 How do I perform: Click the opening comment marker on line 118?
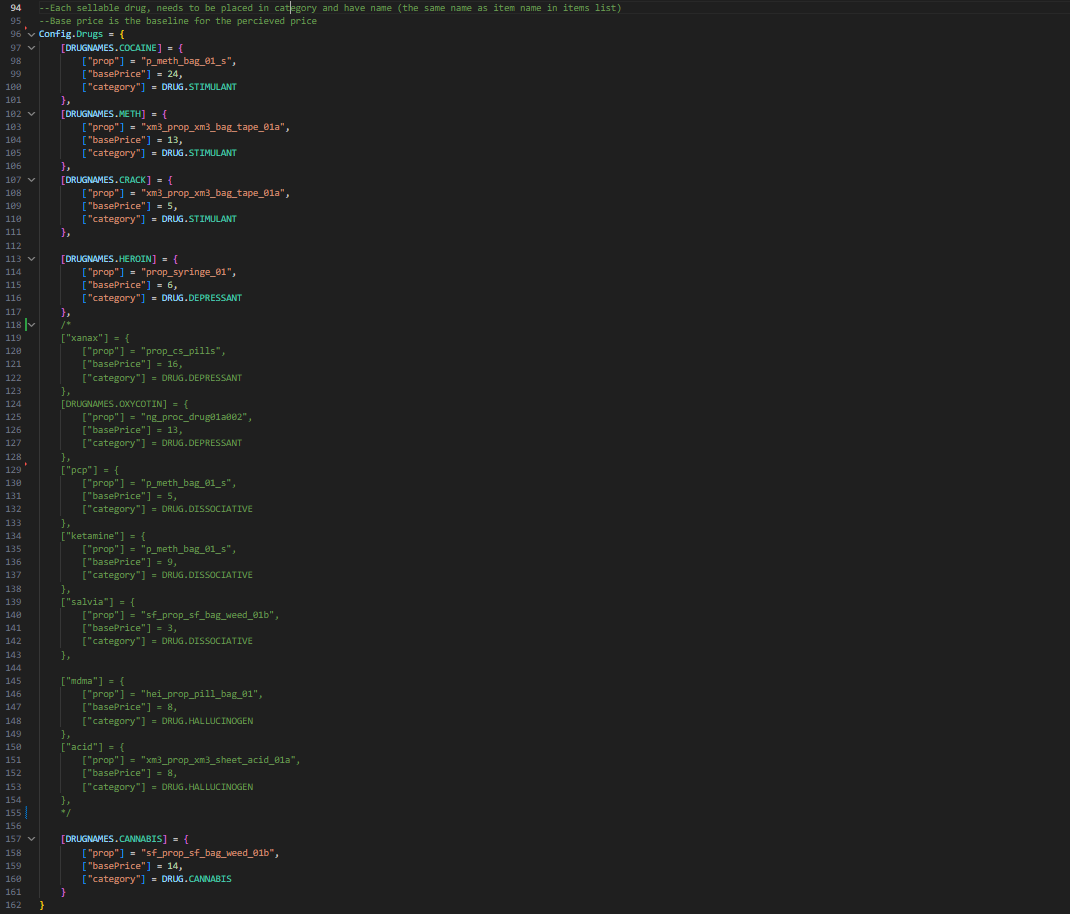click(x=66, y=325)
